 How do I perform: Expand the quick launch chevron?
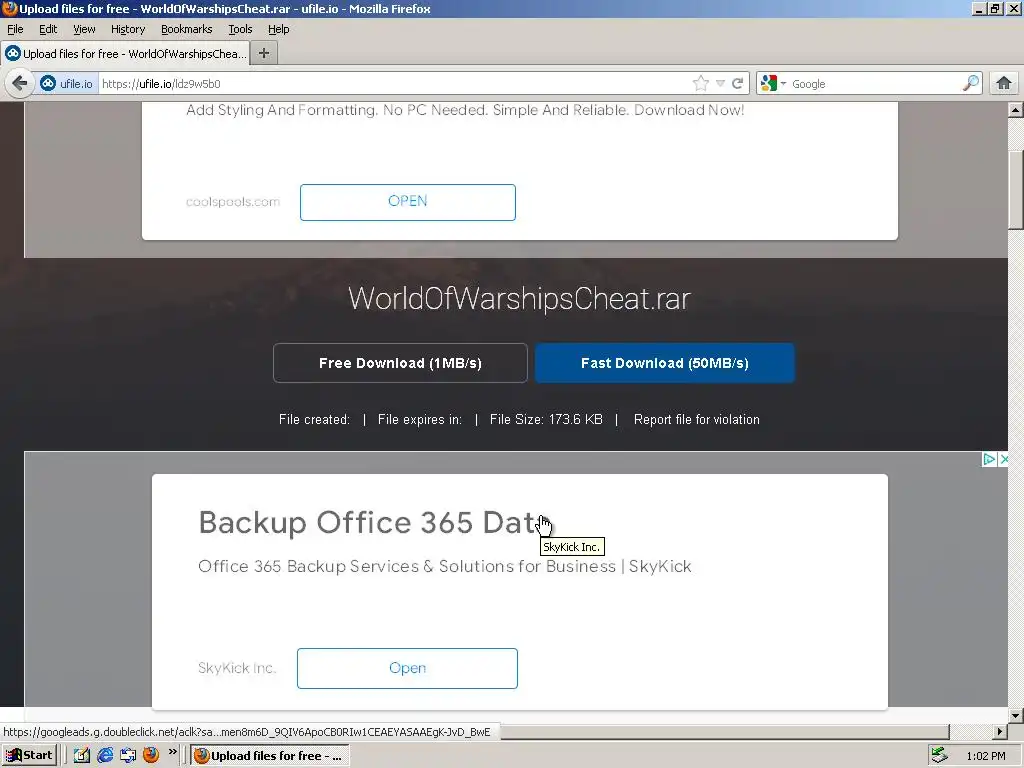[x=172, y=752]
